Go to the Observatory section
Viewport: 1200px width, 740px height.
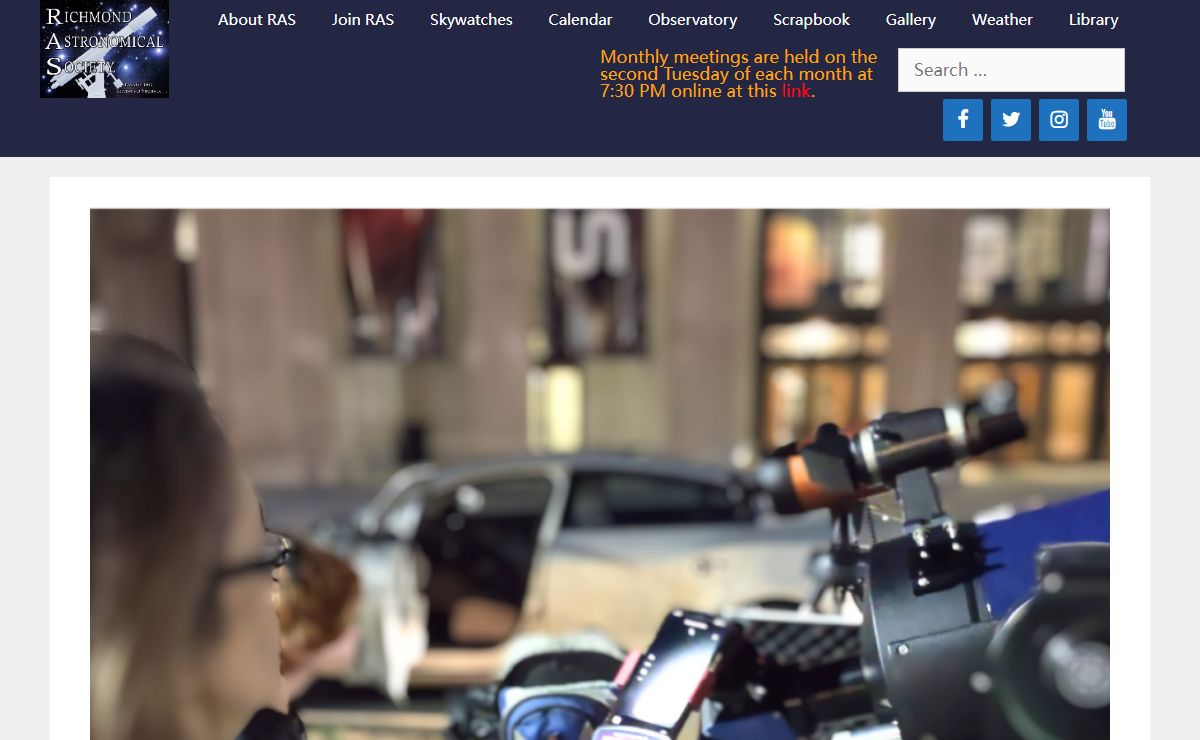(x=692, y=20)
